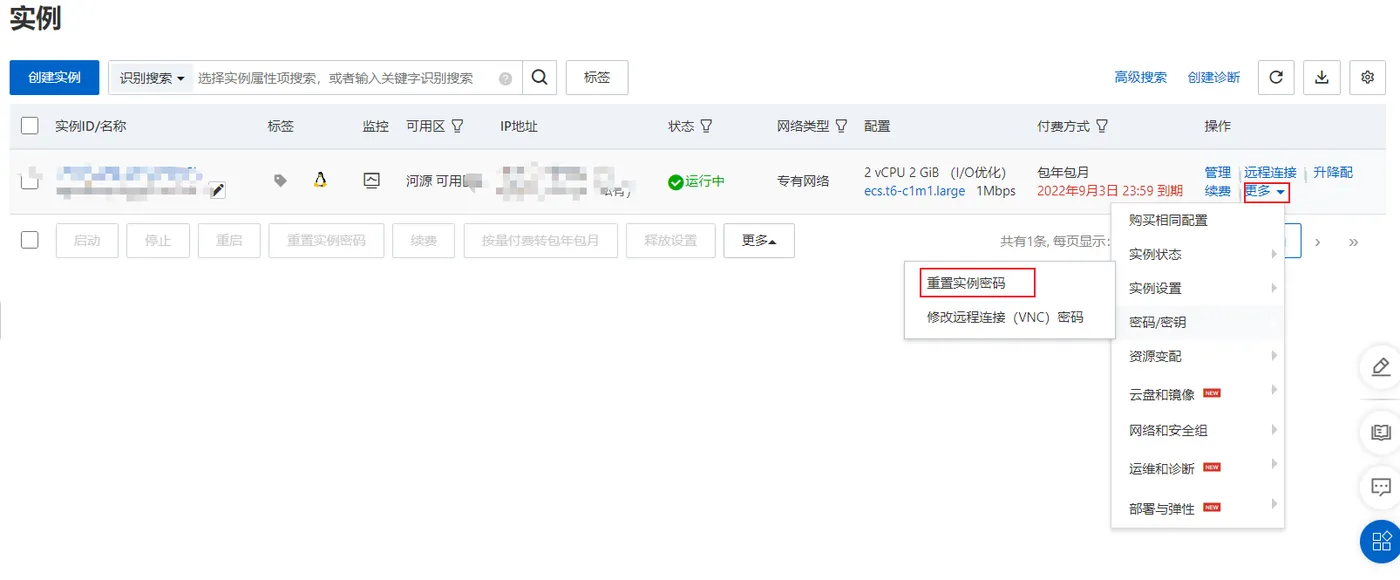Click 按量付费转包年包月 button

[x=540, y=241]
